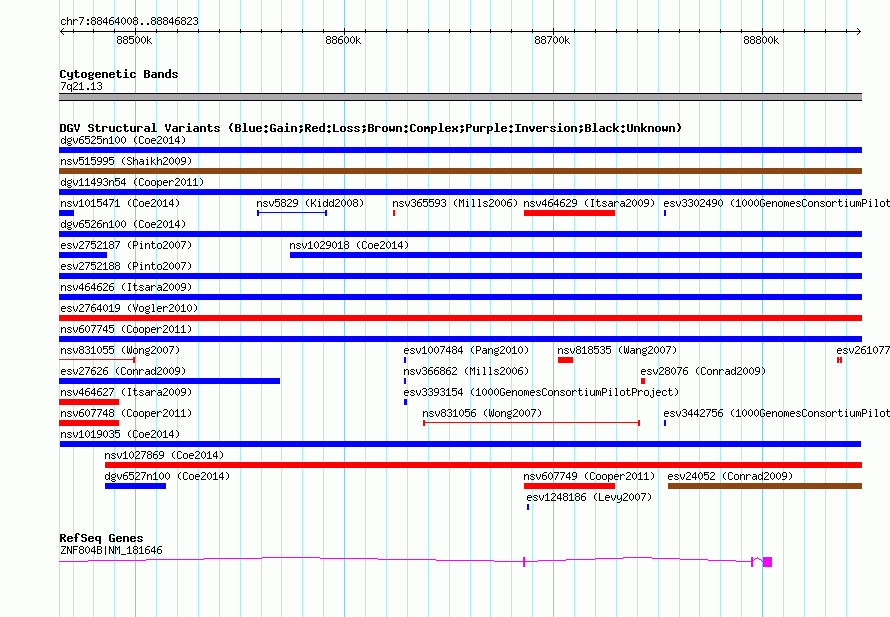
Task: Click the Cytogenetic Bands track title
Action: tap(119, 74)
